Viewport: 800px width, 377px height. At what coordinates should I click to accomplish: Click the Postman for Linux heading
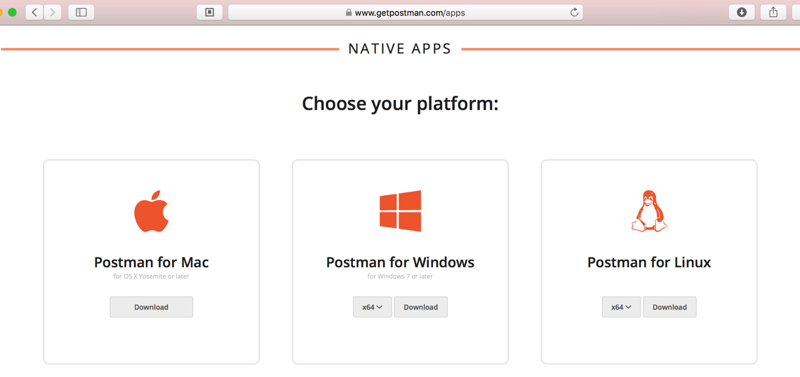tap(649, 262)
